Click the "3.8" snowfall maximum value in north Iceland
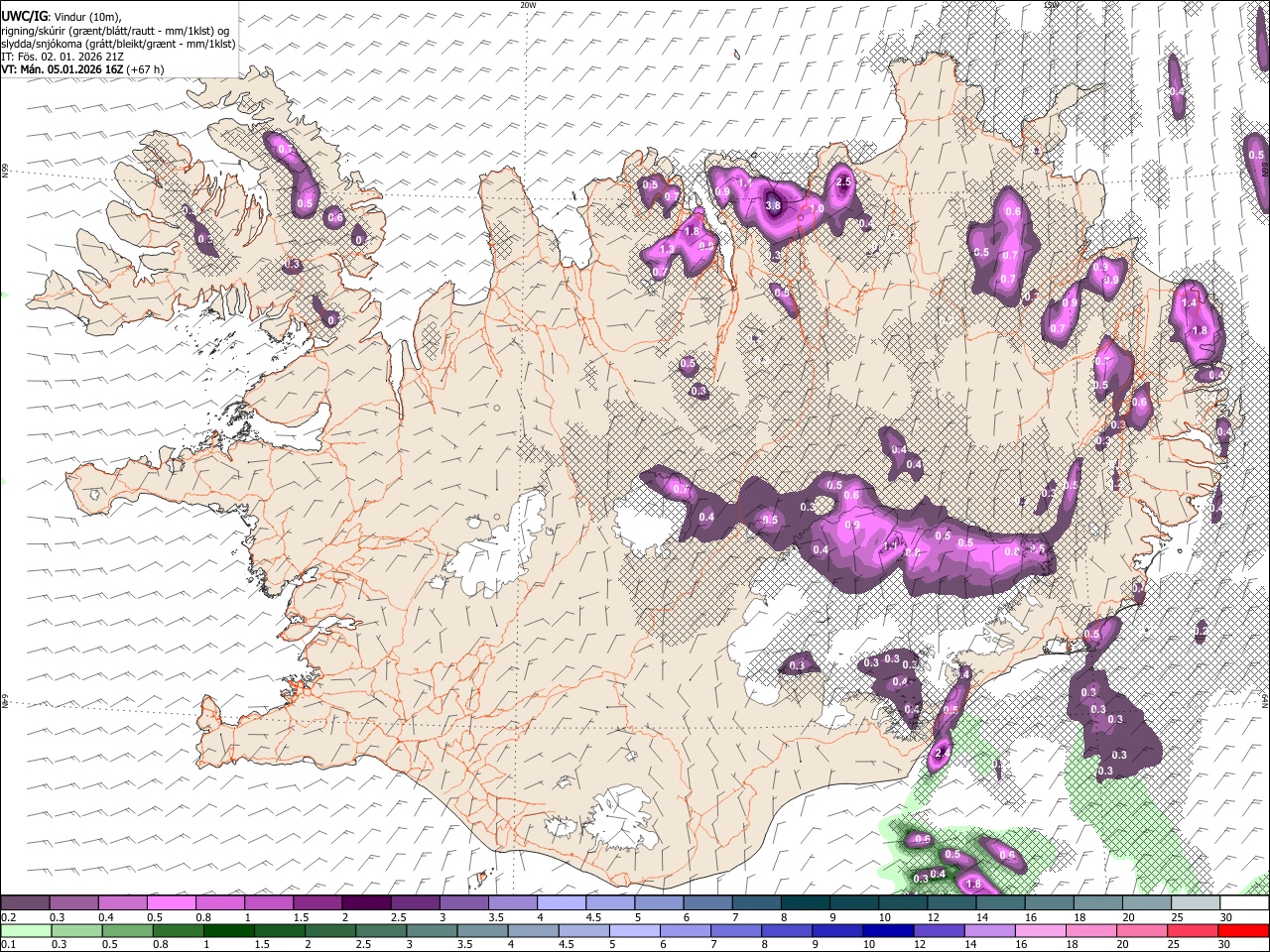The image size is (1270, 952). pyautogui.click(x=774, y=205)
